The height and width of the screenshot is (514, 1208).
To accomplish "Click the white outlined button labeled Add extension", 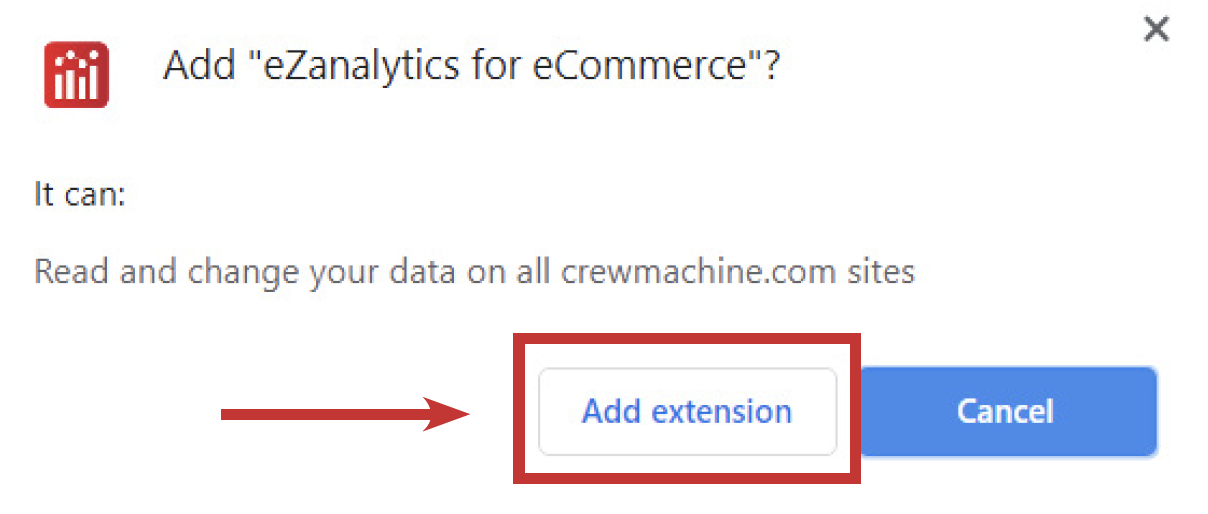I will [x=687, y=411].
